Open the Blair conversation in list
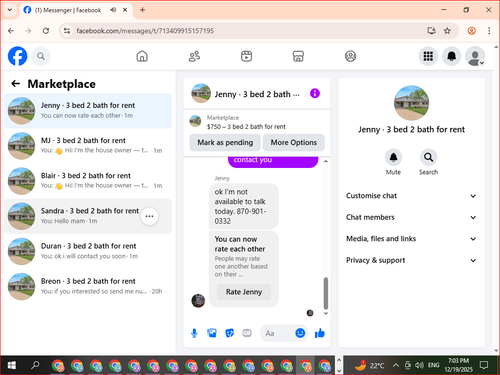The height and width of the screenshot is (375, 500). [88, 181]
